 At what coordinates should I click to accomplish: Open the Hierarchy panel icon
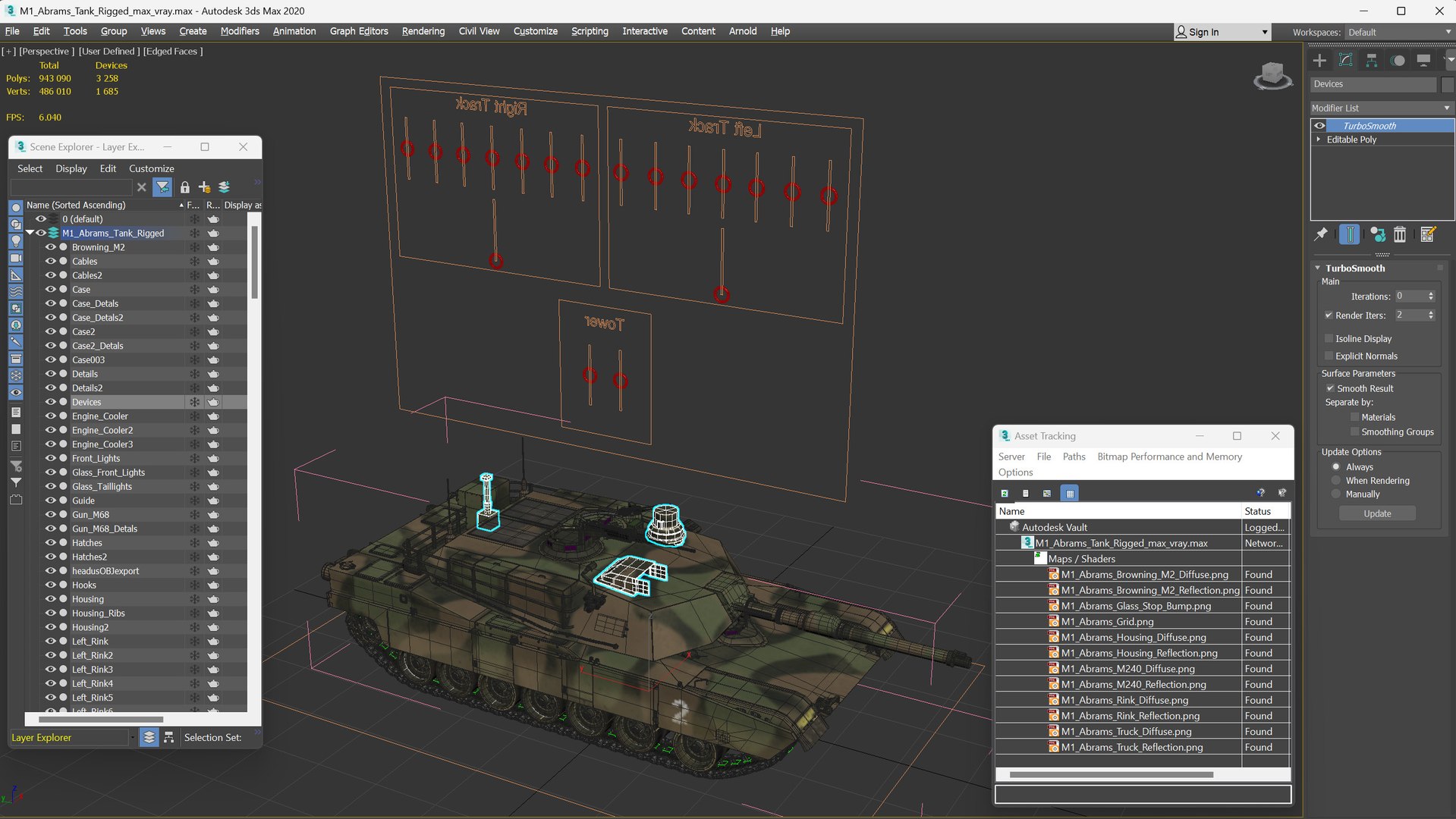tap(1372, 60)
